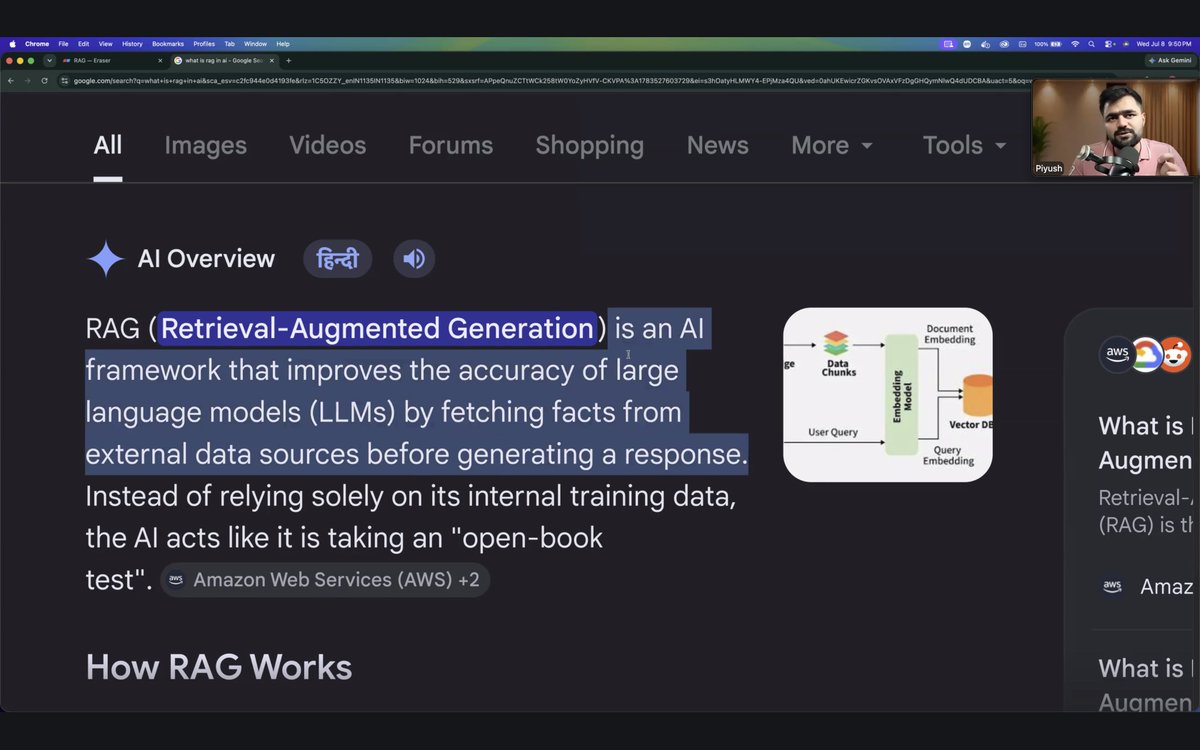This screenshot has width=1200, height=750.
Task: Expand the Tools dropdown
Action: pos(964,145)
